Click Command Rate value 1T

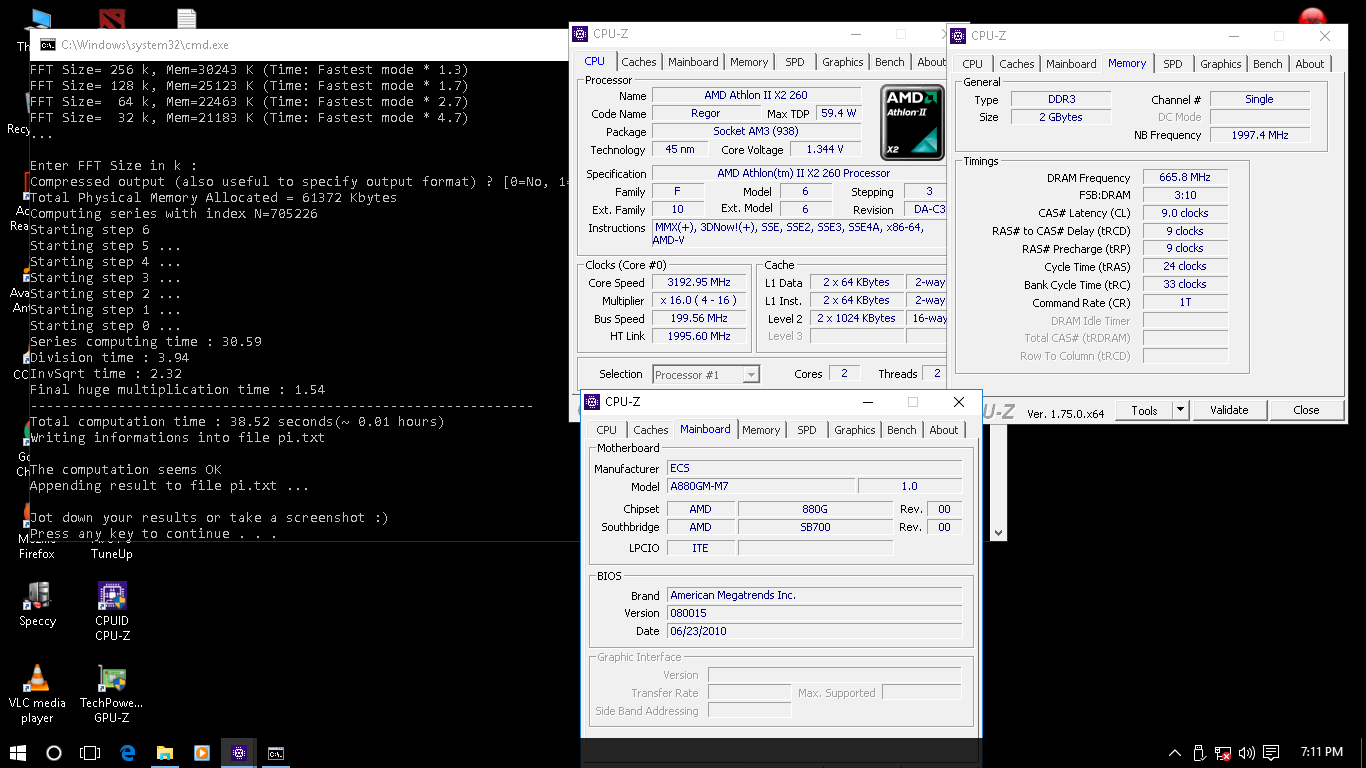(x=1185, y=302)
